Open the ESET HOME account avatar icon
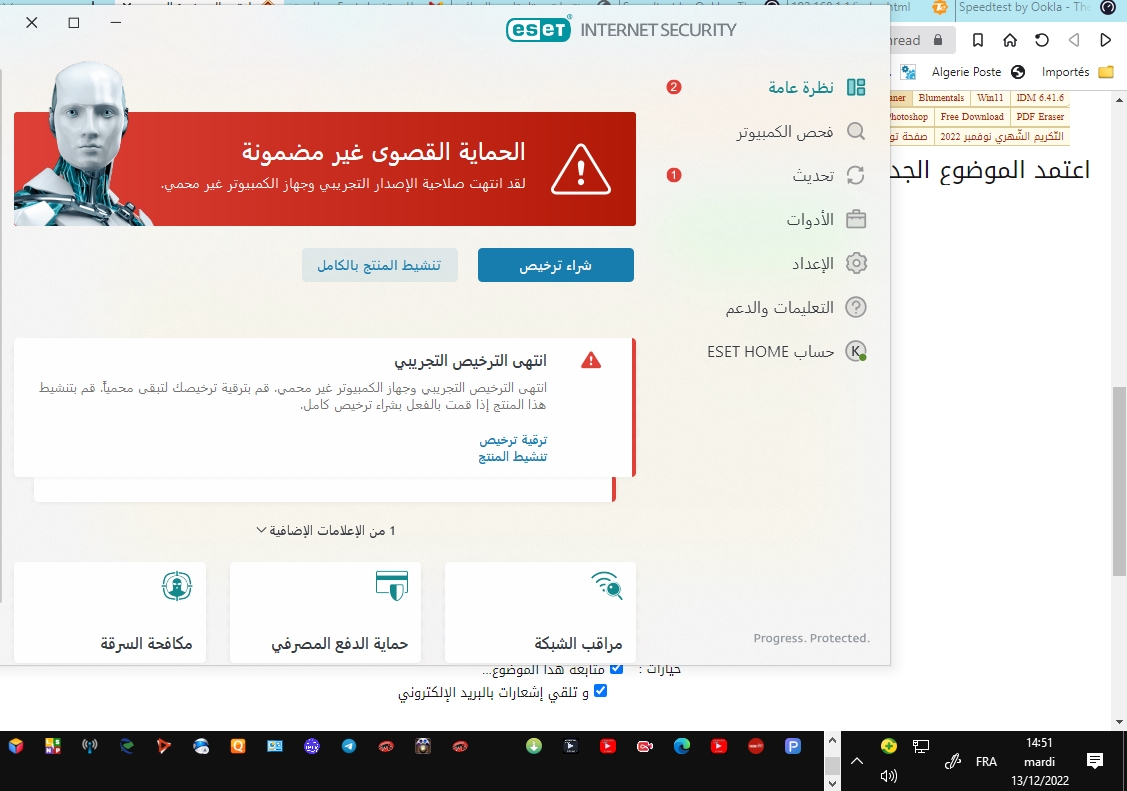1127x791 pixels. 856,351
